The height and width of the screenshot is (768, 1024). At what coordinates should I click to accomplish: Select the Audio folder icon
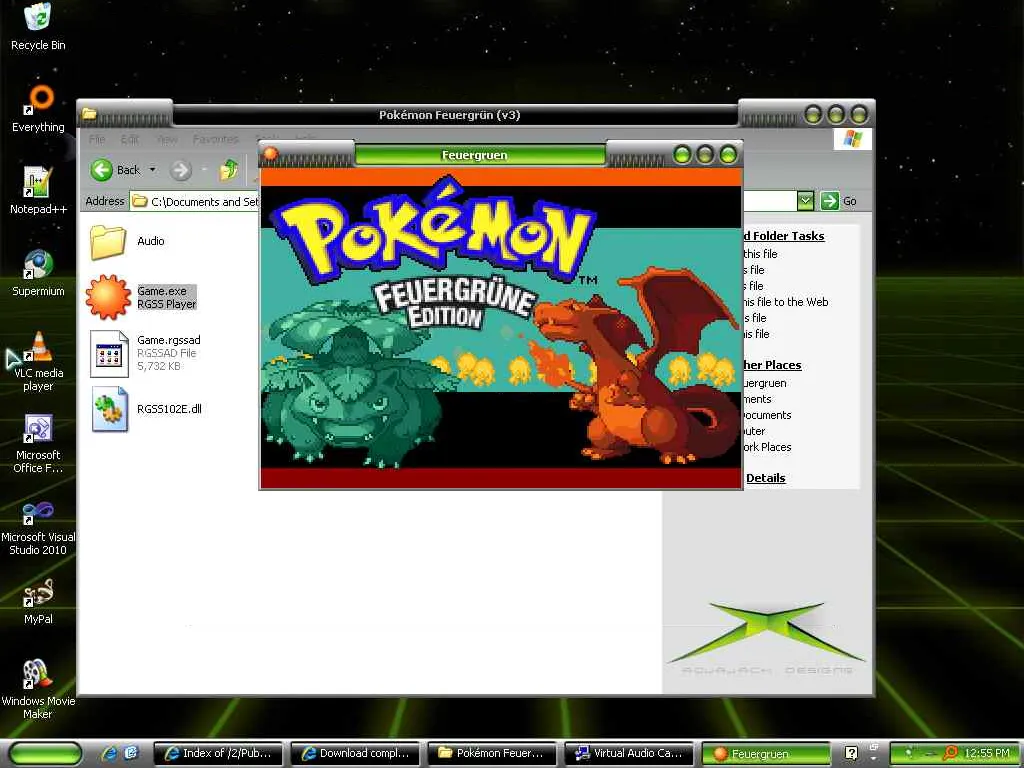pos(108,242)
